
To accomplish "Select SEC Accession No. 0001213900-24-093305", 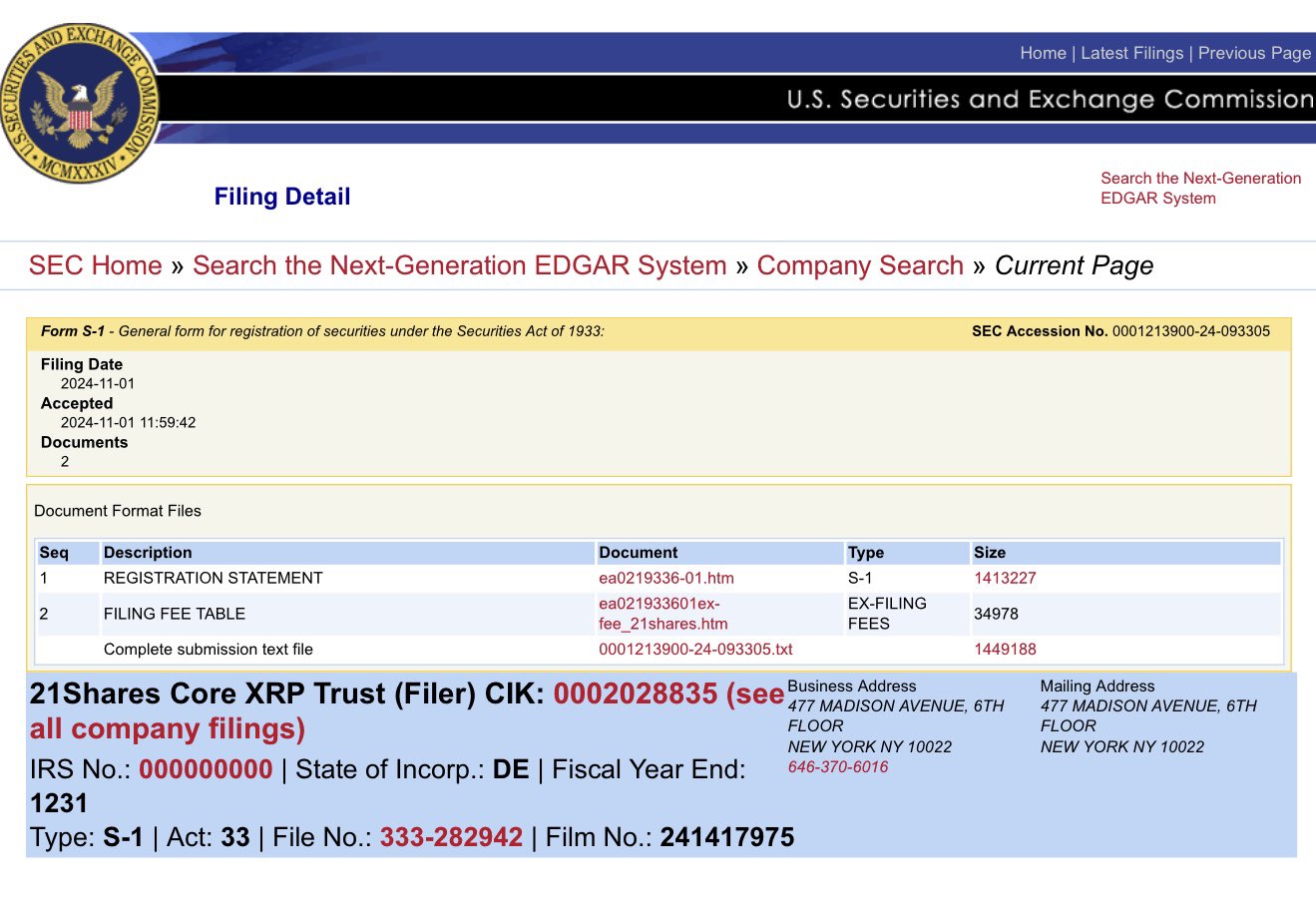I will click(x=1120, y=331).
